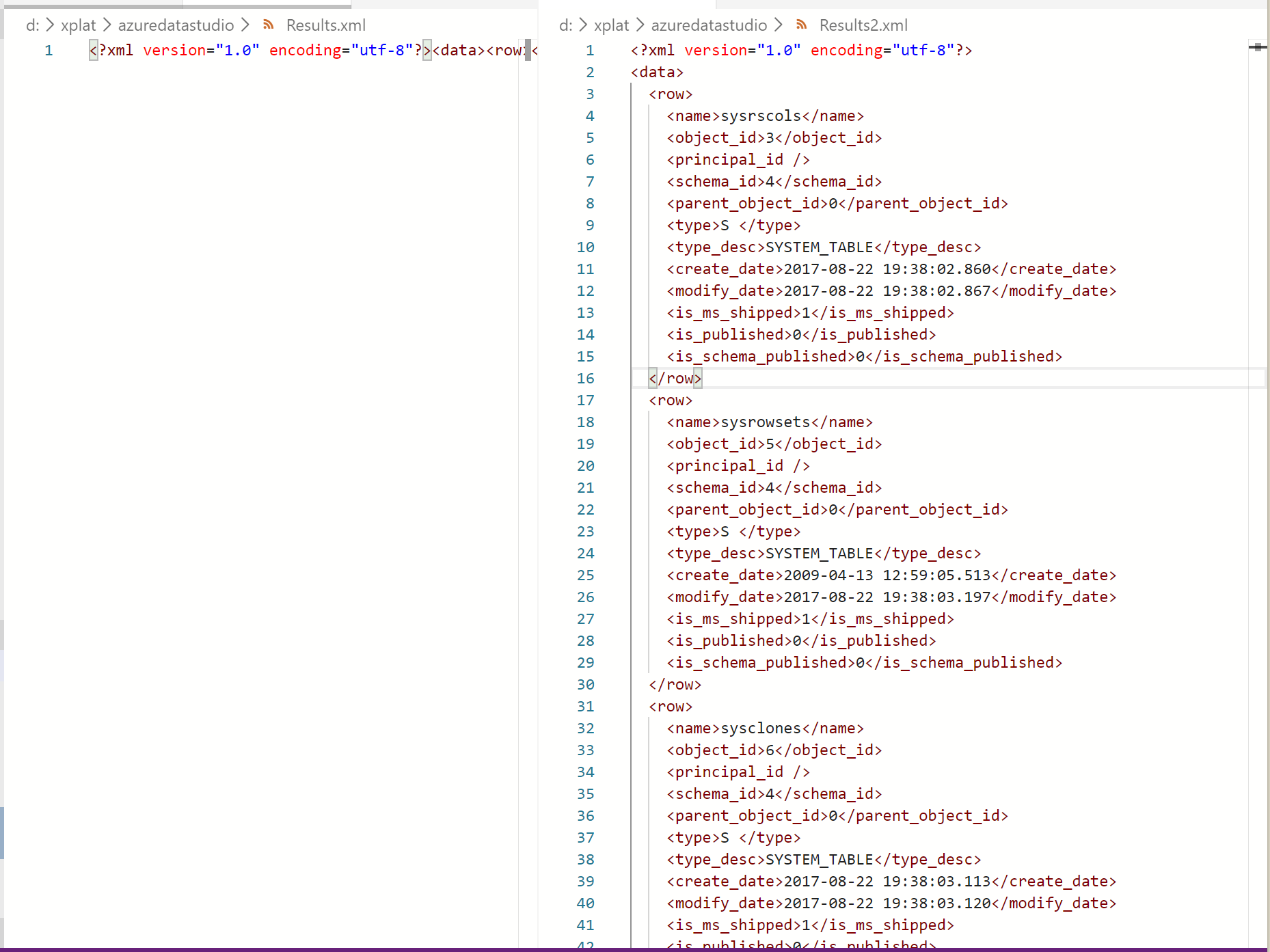Click the sysclones name element on line 32

click(761, 728)
